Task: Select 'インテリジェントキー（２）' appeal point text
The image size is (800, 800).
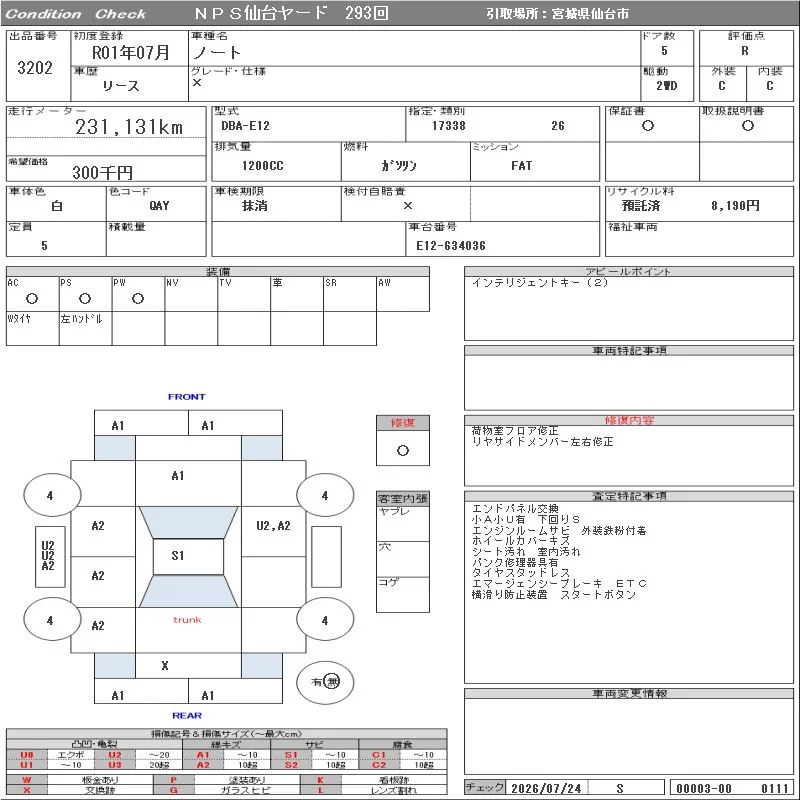Action: pos(539,282)
